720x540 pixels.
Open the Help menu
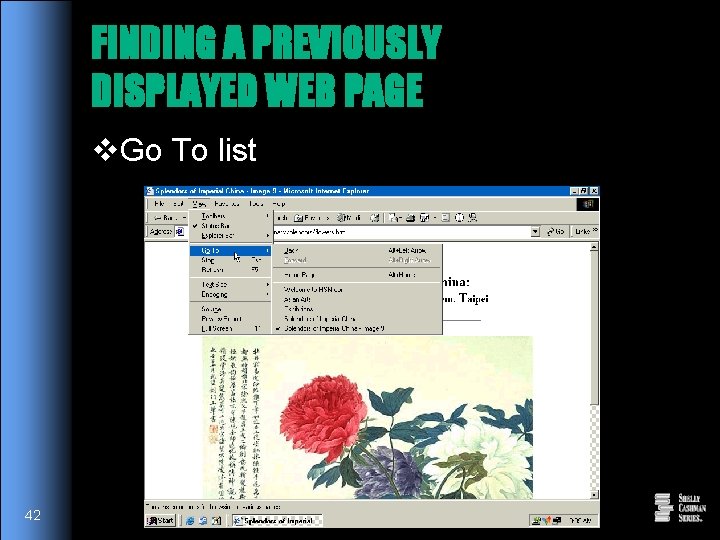tap(278, 204)
